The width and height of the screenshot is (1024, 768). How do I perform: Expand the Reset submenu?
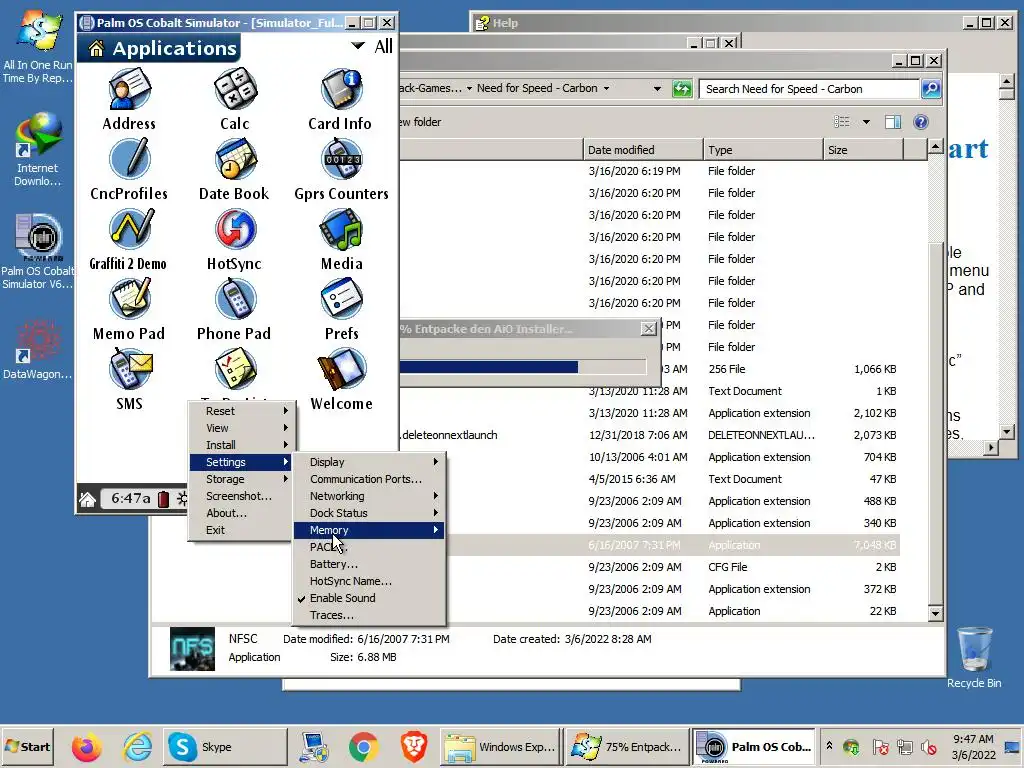pyautogui.click(x=240, y=411)
